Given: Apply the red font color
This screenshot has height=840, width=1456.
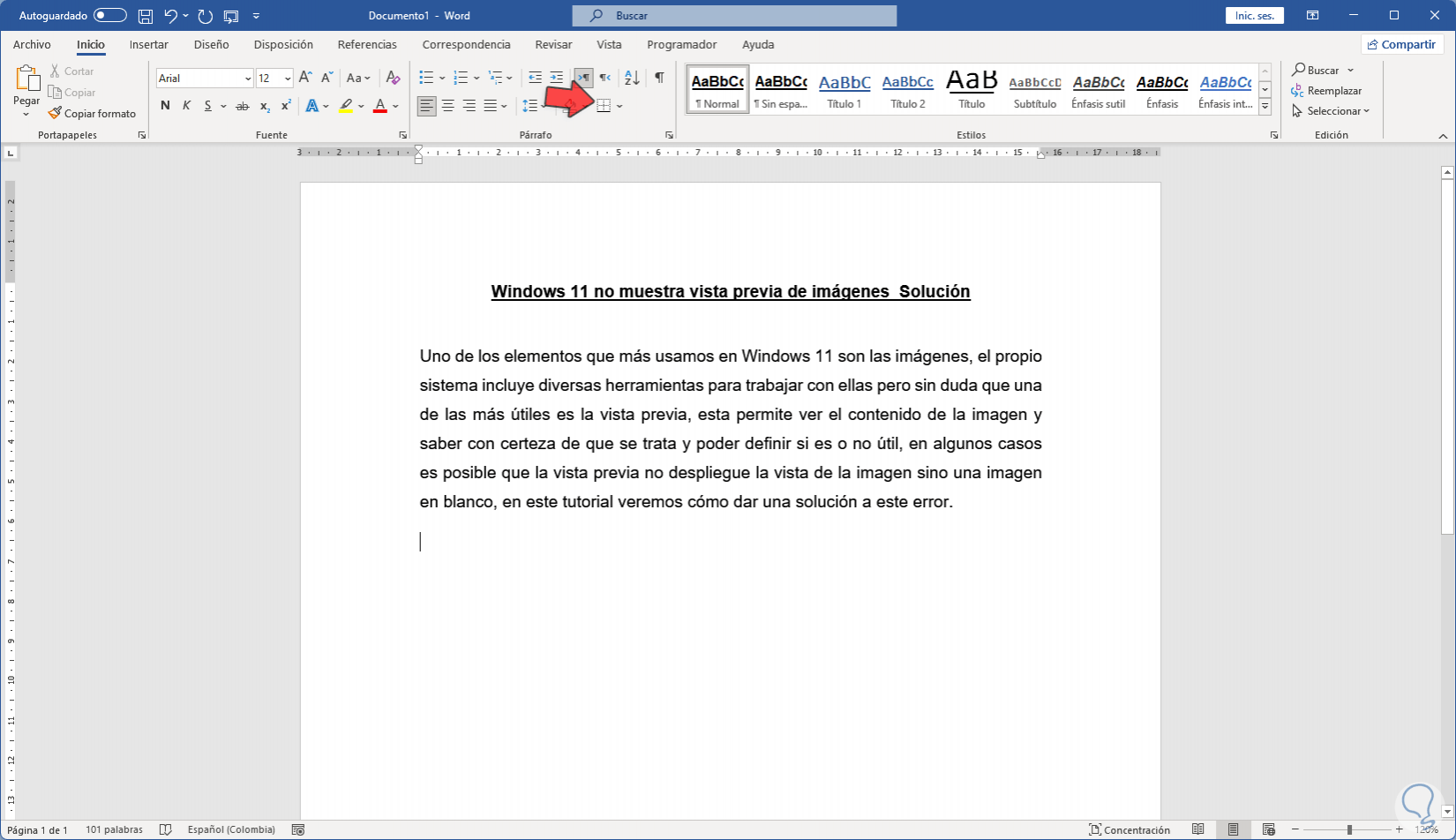Looking at the screenshot, I should click(x=380, y=106).
